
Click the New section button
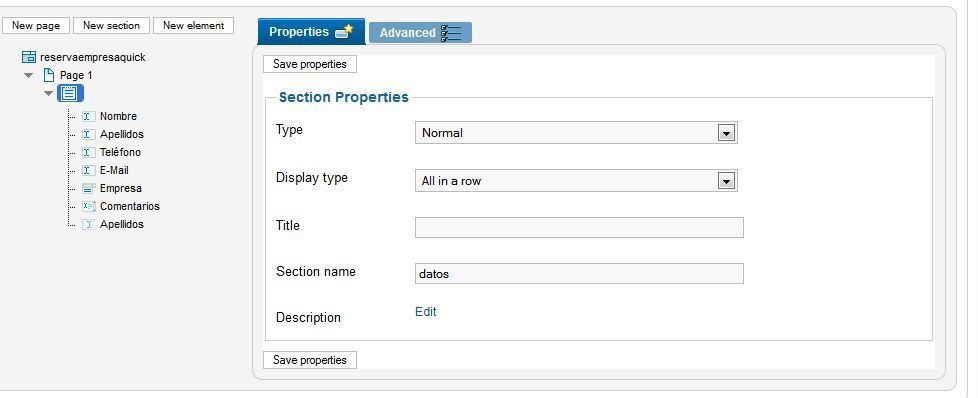click(111, 26)
